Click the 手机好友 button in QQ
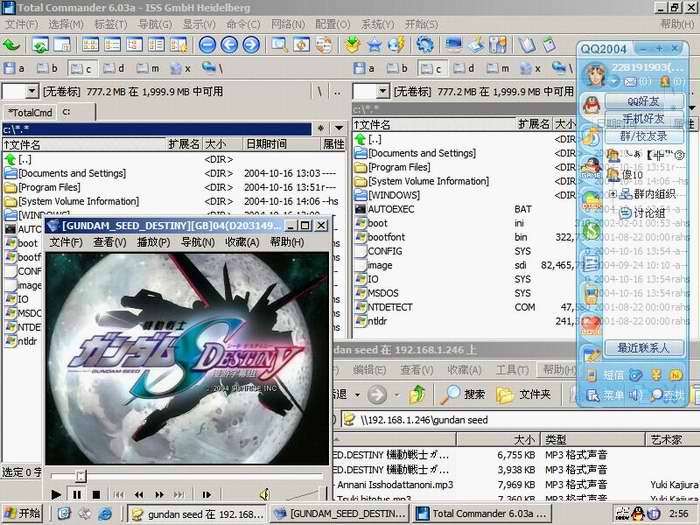The image size is (700, 525). (644, 119)
